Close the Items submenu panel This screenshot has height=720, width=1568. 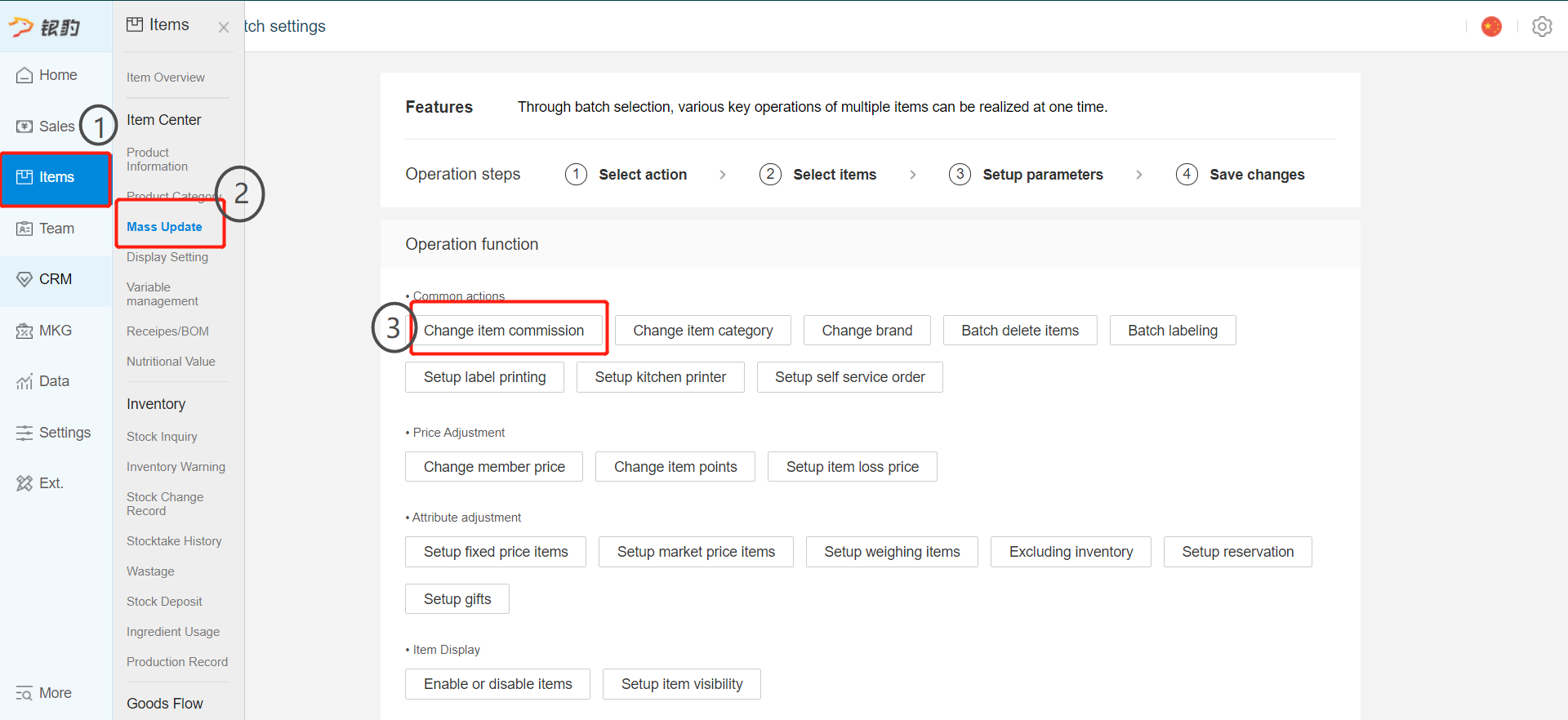tap(224, 27)
